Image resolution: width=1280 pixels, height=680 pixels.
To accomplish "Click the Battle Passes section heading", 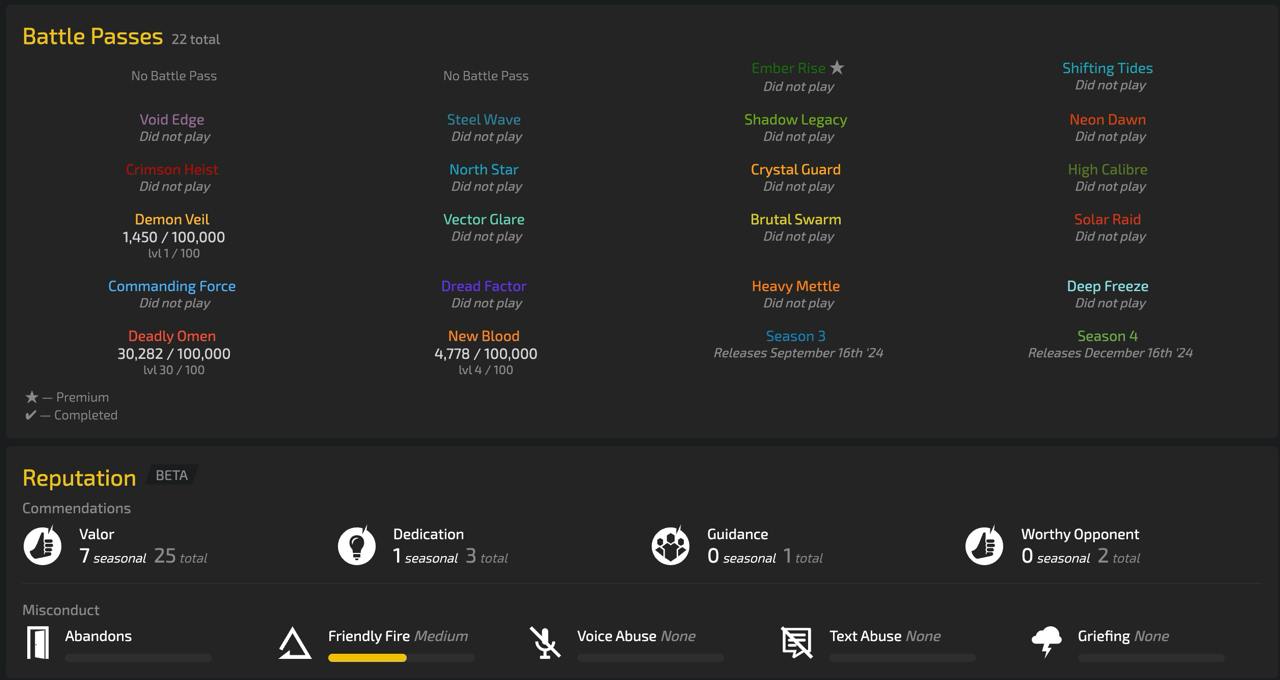I will (x=92, y=37).
